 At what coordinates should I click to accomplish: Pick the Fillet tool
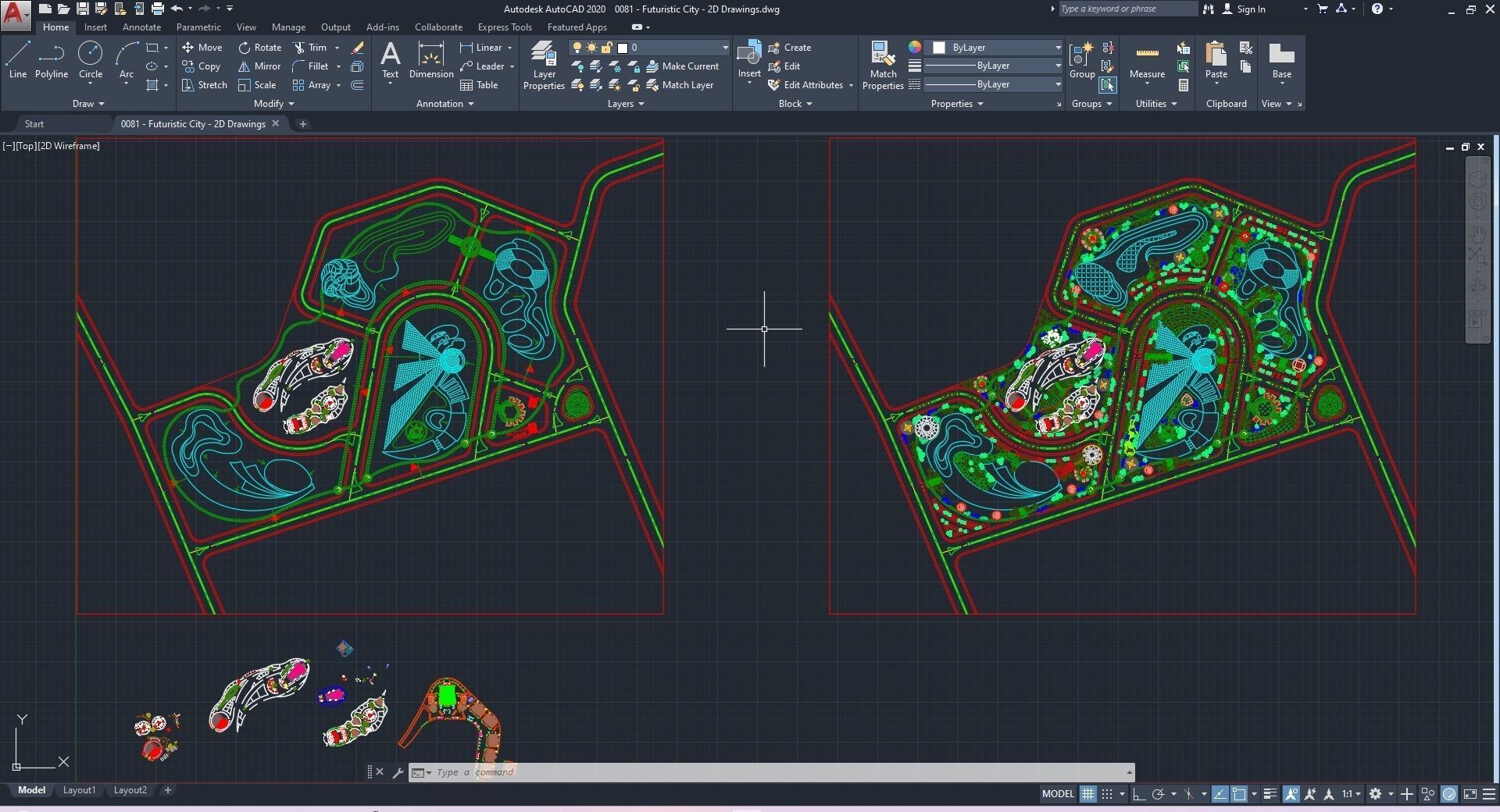click(310, 66)
